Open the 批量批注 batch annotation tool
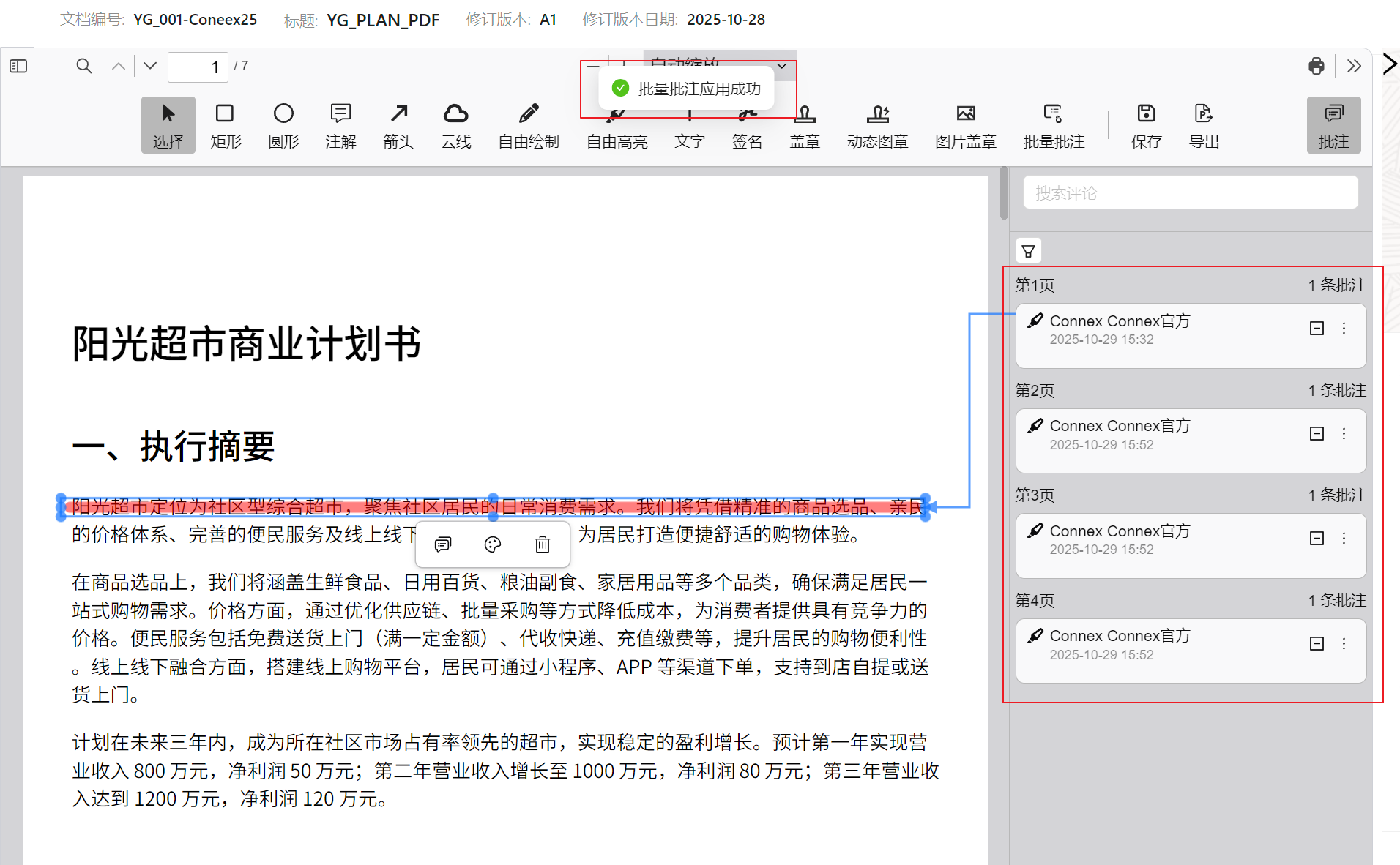1400x865 pixels. (x=1053, y=124)
